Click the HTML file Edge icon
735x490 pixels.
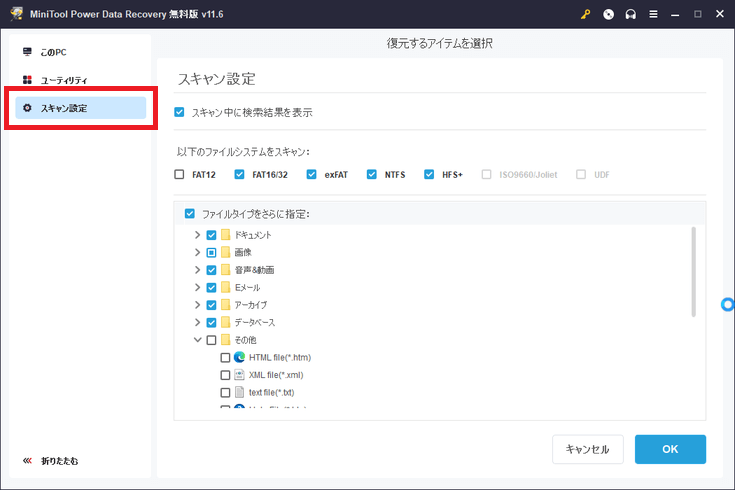pyautogui.click(x=240, y=357)
